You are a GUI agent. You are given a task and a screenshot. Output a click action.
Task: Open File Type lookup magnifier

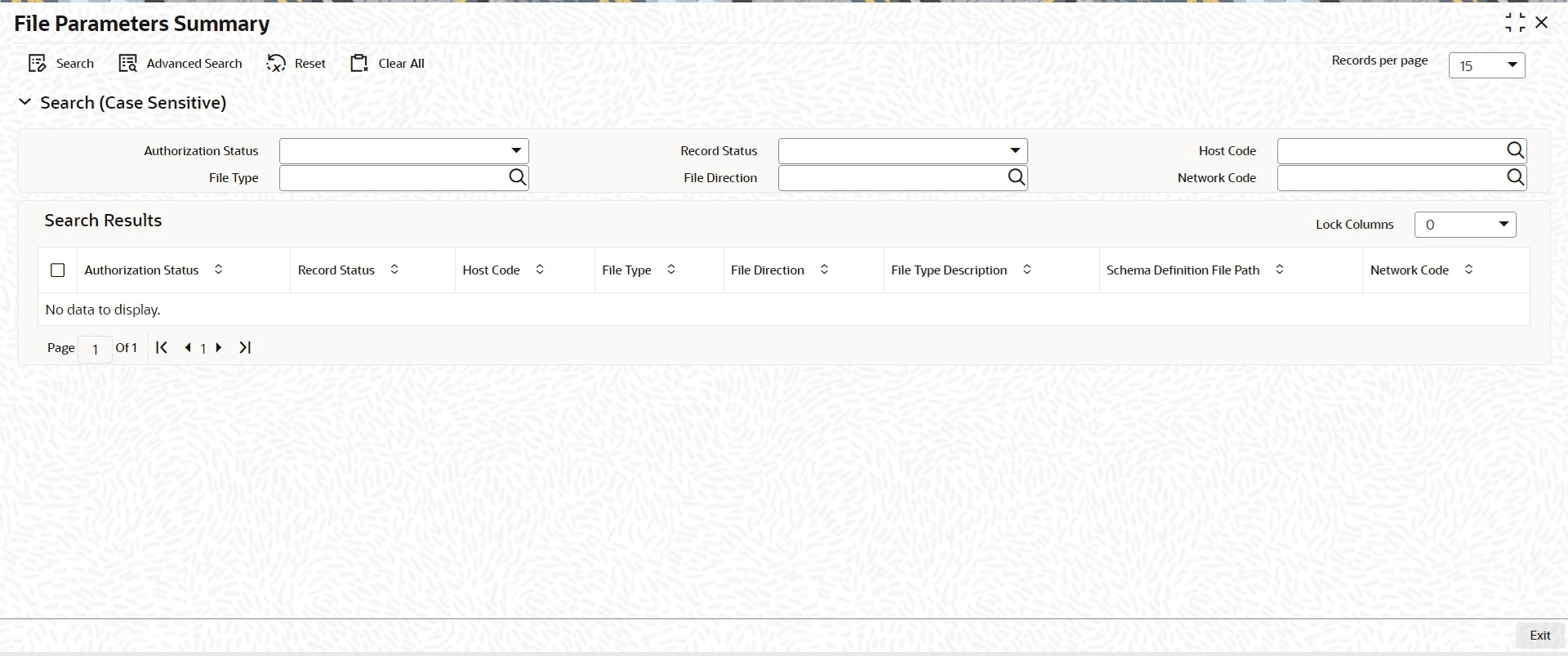(x=518, y=177)
